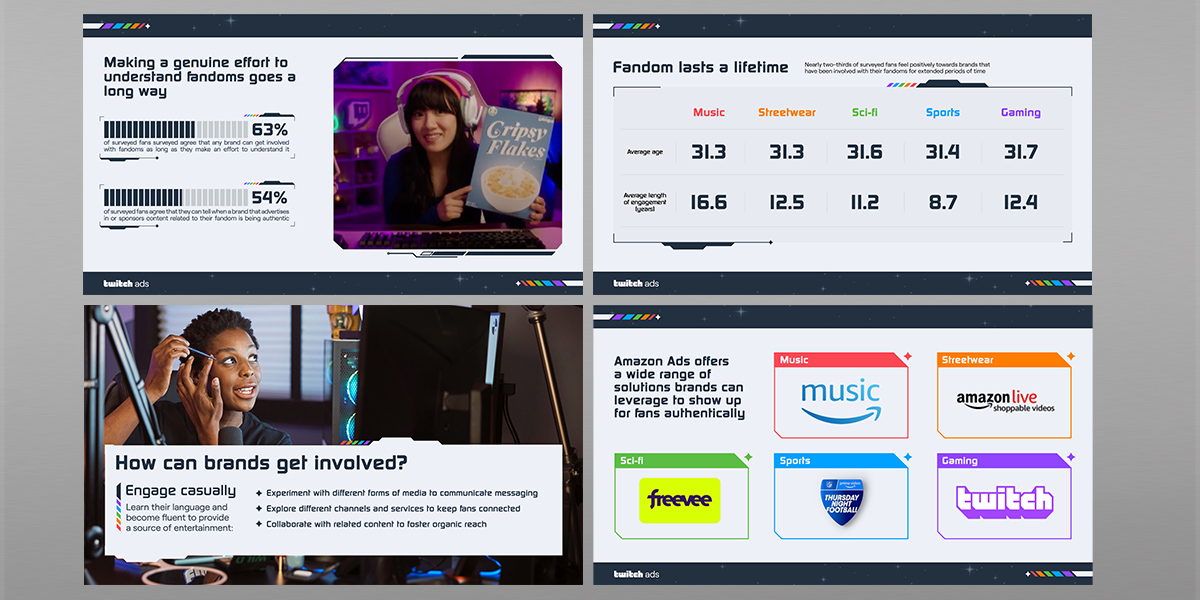Click the 'How can brands get involved?' heading

[x=262, y=463]
